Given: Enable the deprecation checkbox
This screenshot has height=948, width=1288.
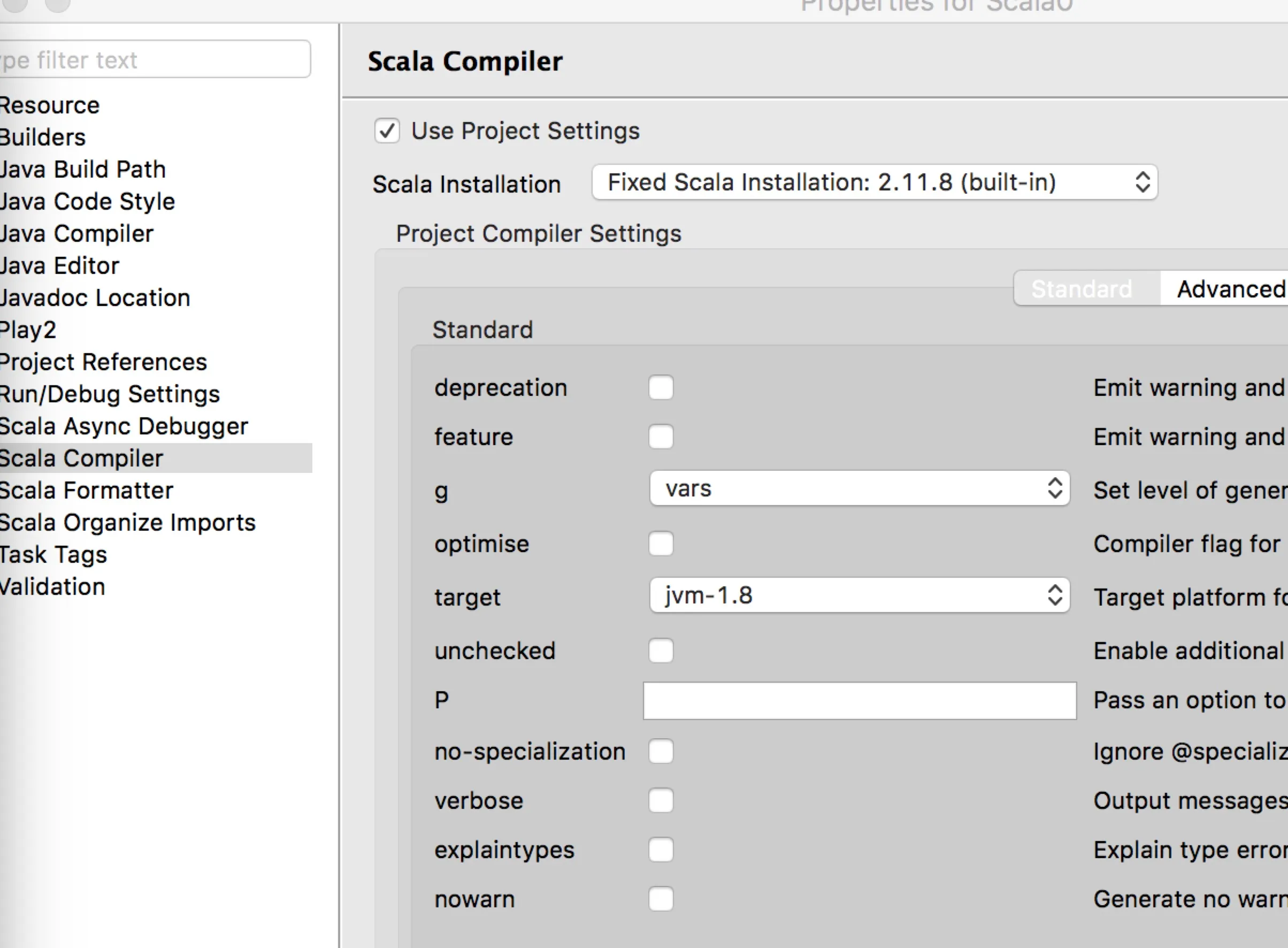Looking at the screenshot, I should tap(661, 388).
